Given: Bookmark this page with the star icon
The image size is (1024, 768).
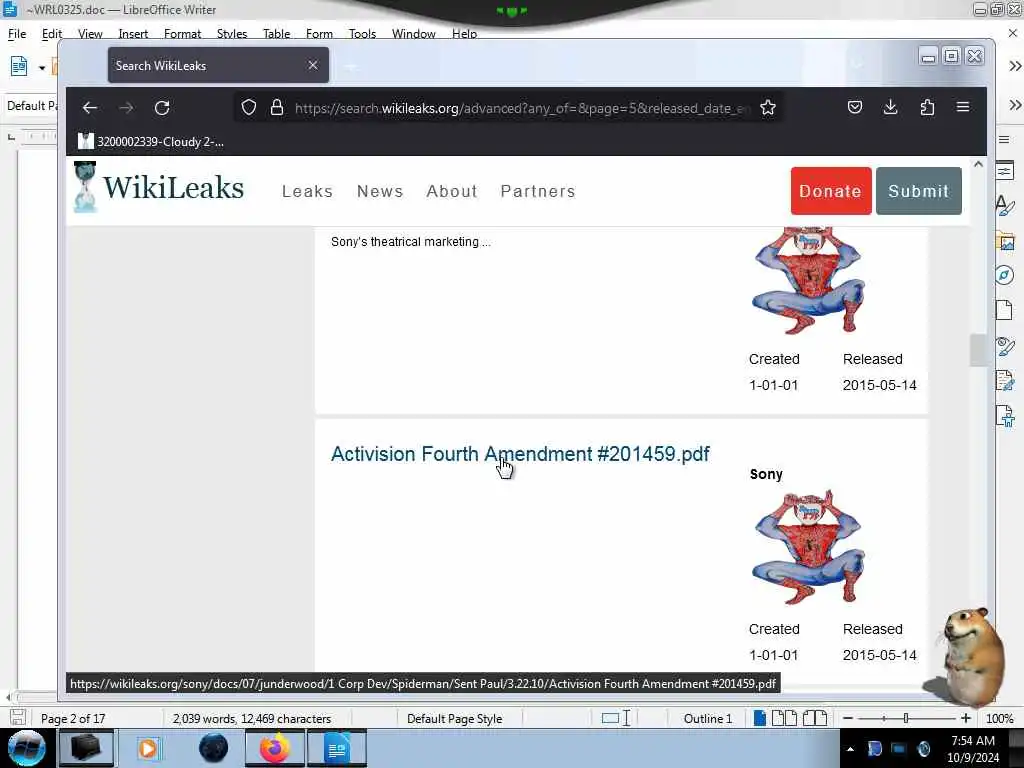Looking at the screenshot, I should (768, 108).
